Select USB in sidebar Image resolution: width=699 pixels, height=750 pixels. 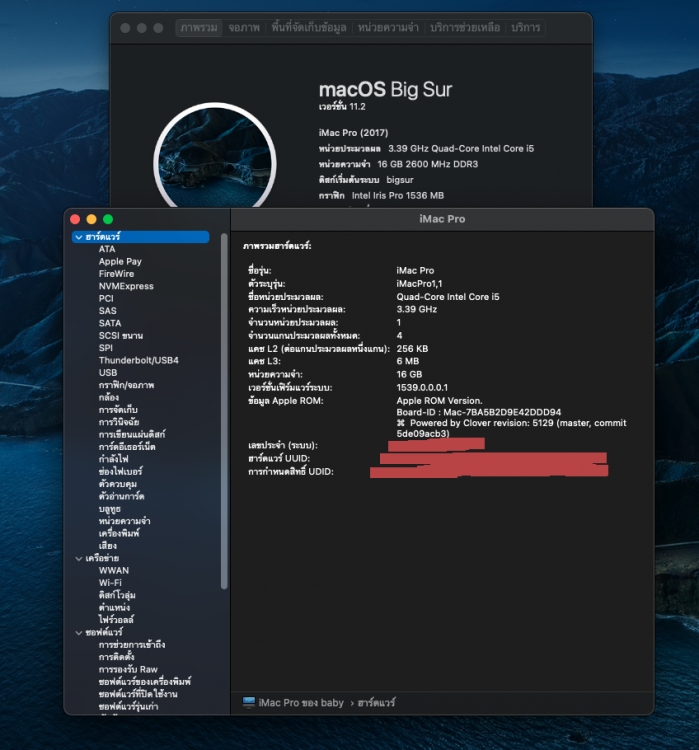click(x=108, y=373)
